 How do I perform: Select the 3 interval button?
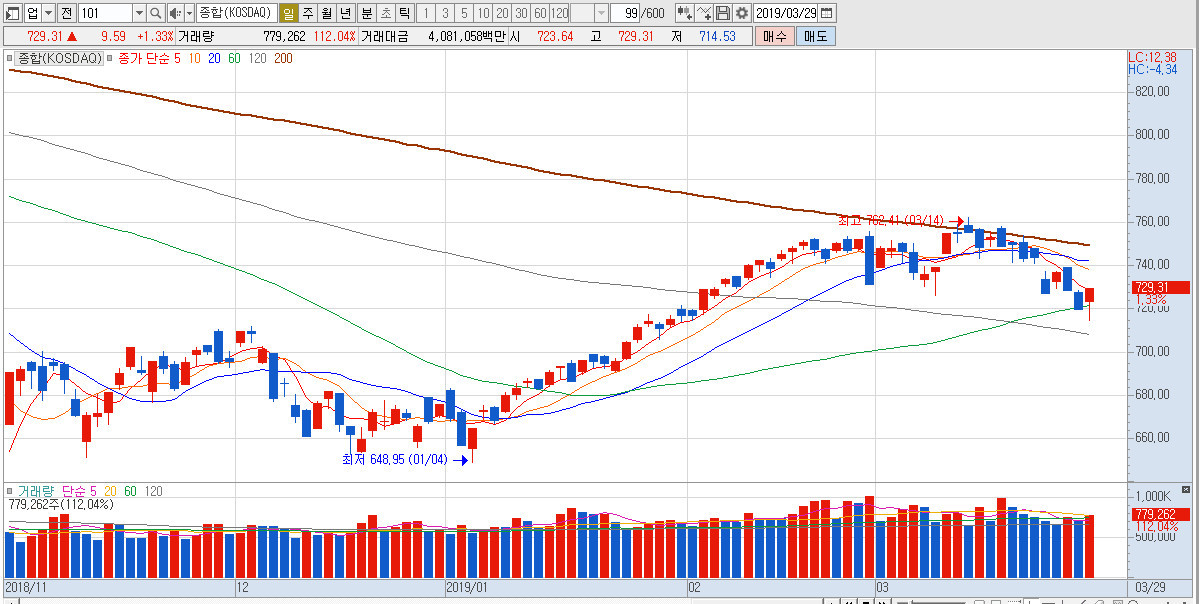pos(445,13)
